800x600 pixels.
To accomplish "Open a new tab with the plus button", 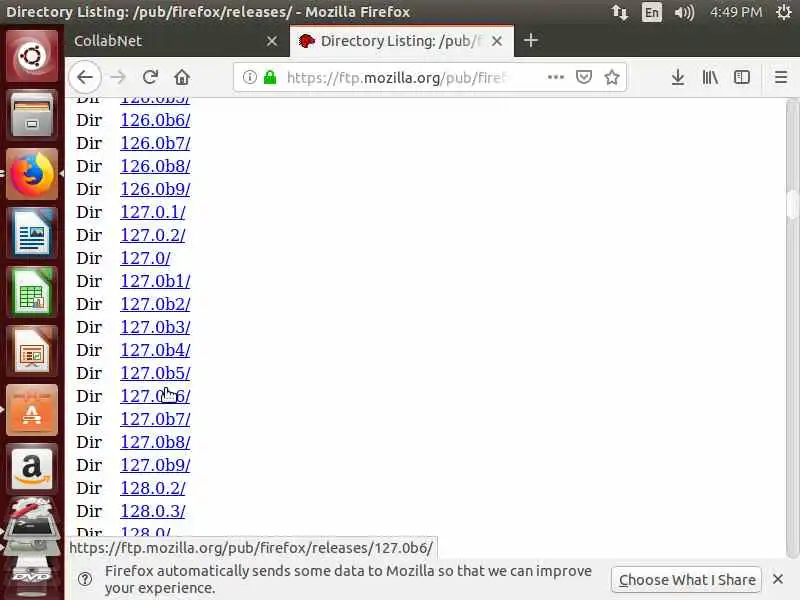I will point(531,40).
